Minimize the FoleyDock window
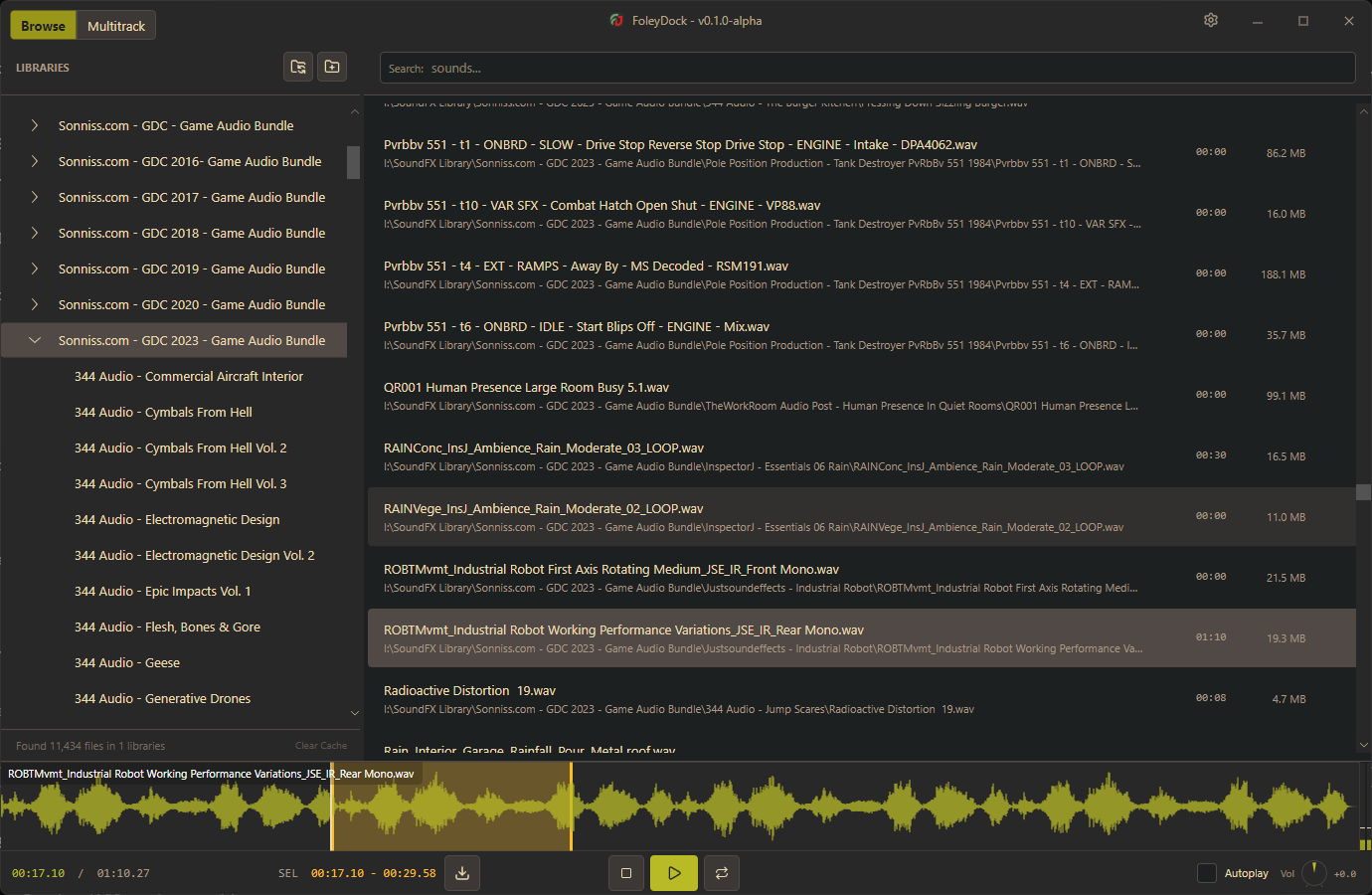Image resolution: width=1372 pixels, height=895 pixels. coord(1258,21)
